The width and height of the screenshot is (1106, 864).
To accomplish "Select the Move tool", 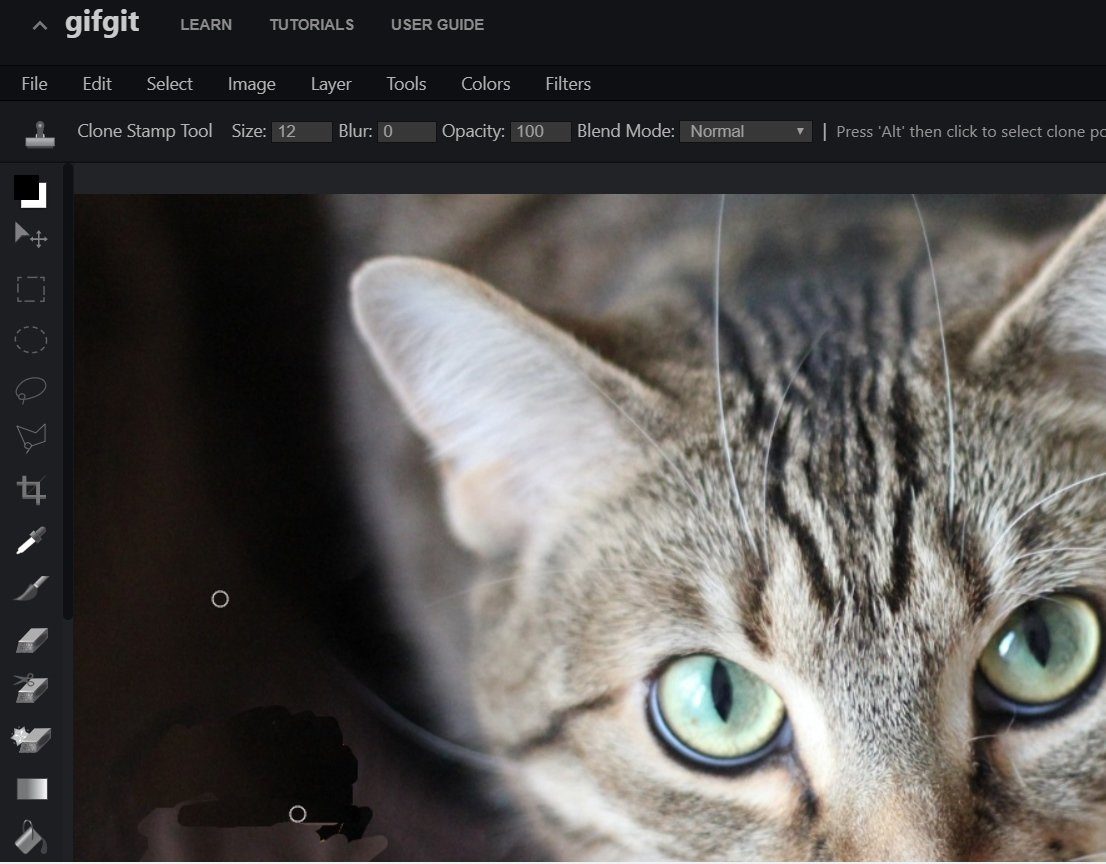I will coord(31,236).
